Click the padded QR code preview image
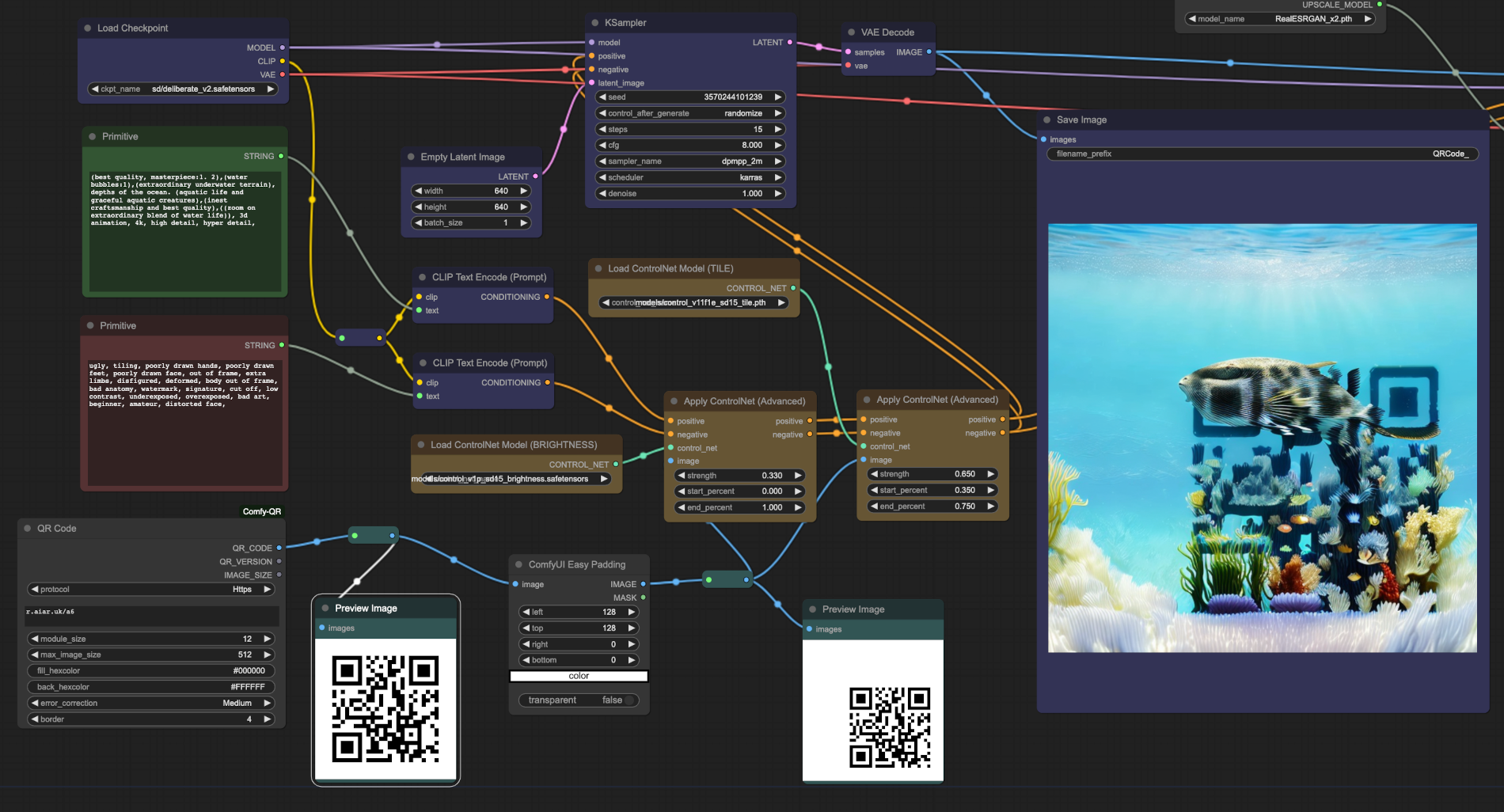The image size is (1504, 812). point(873,710)
